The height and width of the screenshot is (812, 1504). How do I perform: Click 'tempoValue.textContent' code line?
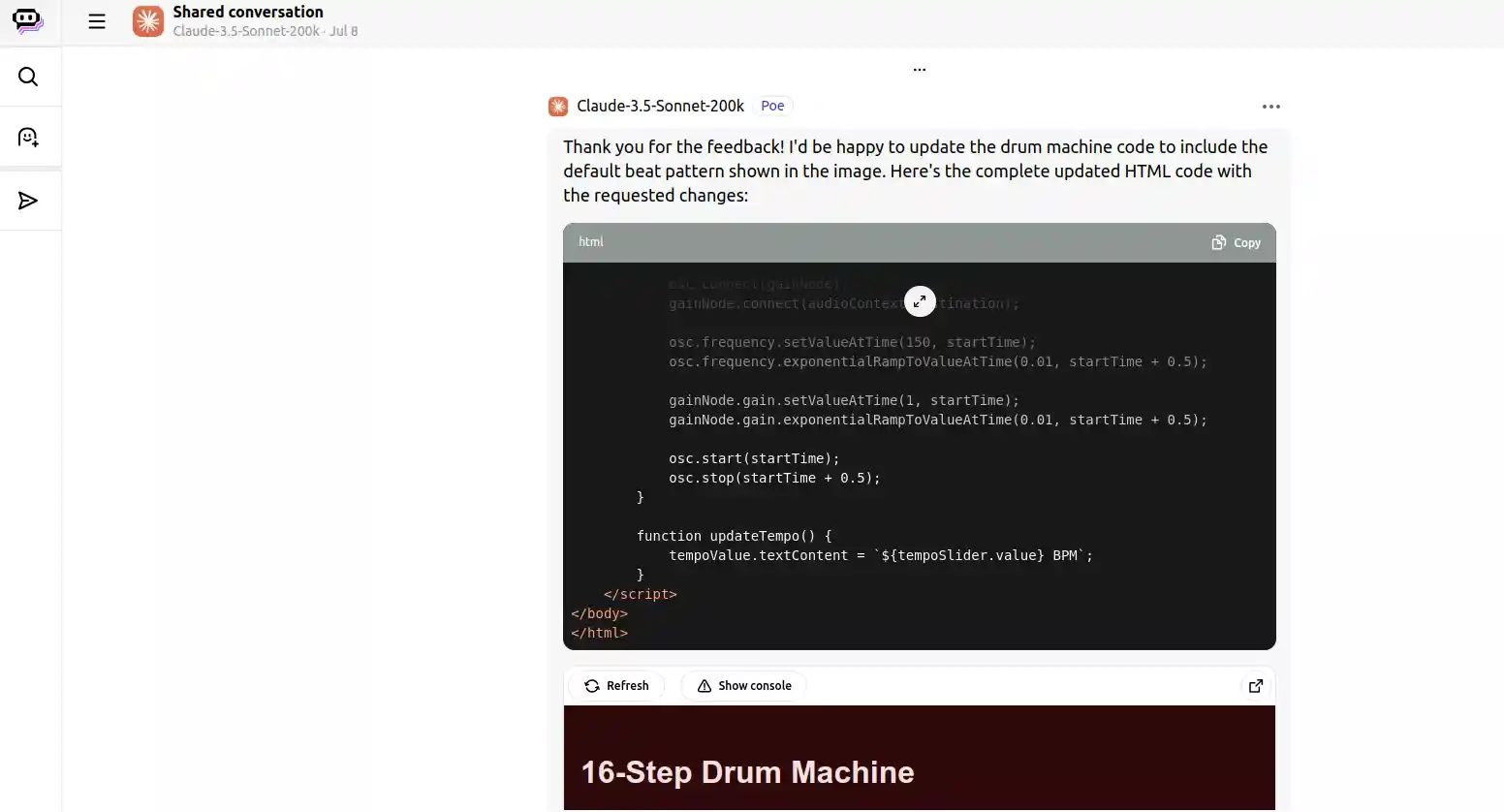coord(881,555)
